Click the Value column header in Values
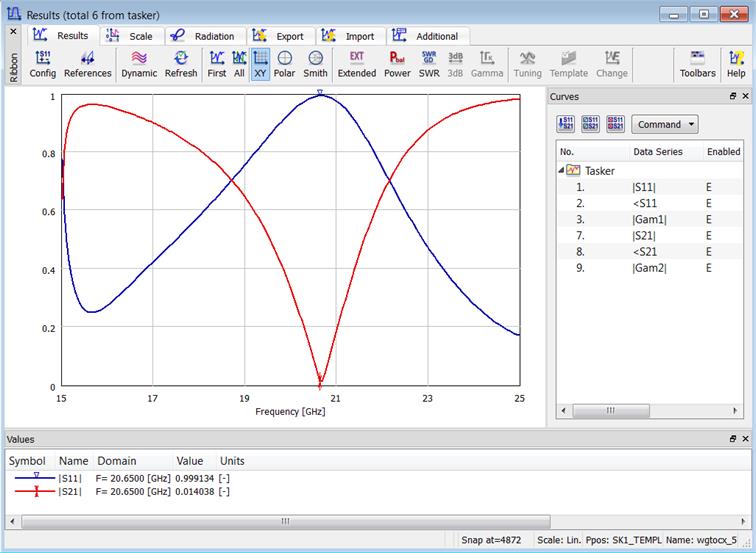The height and width of the screenshot is (553, 756). point(189,461)
